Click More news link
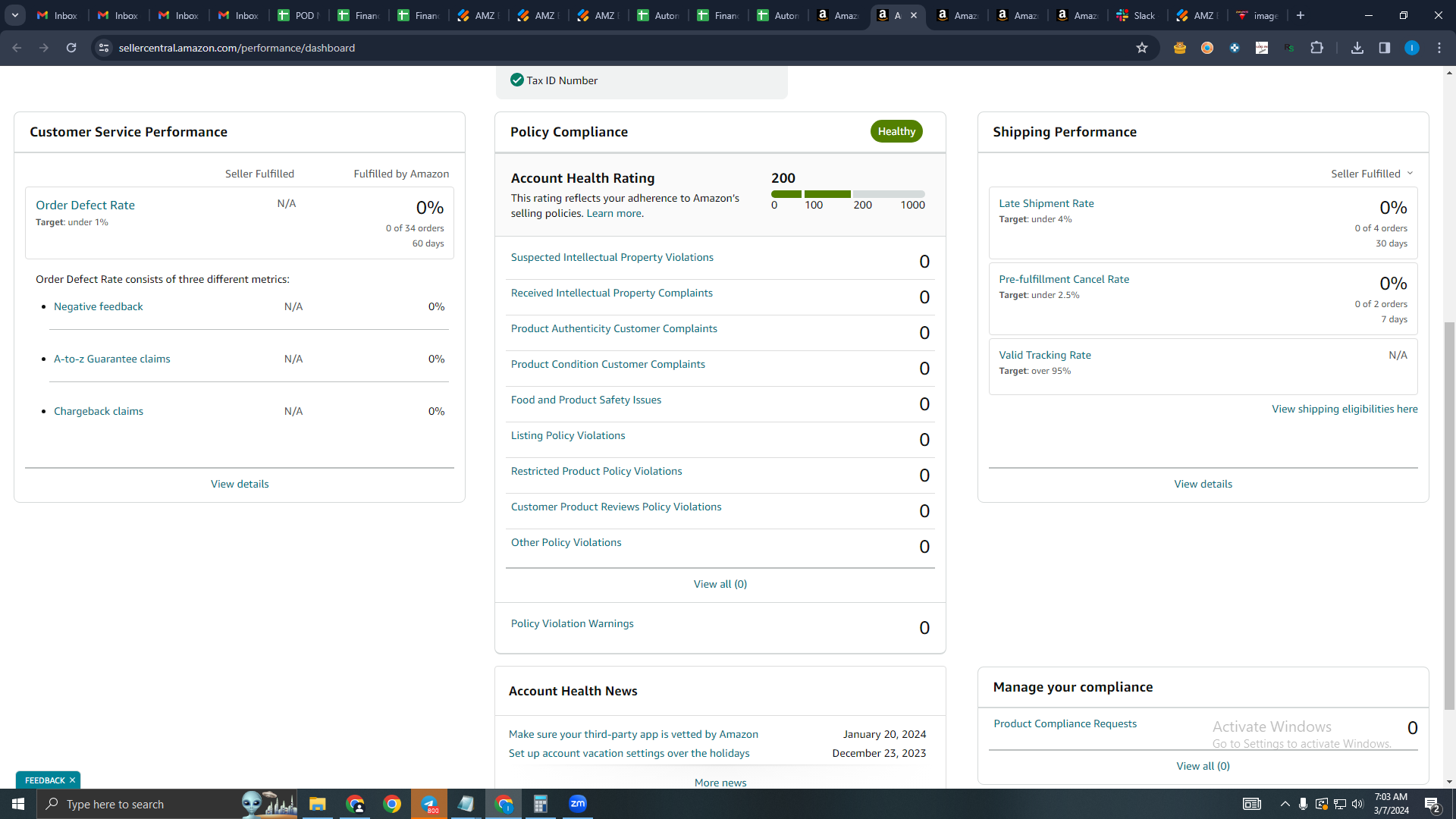This screenshot has height=819, width=1456. coord(720,783)
